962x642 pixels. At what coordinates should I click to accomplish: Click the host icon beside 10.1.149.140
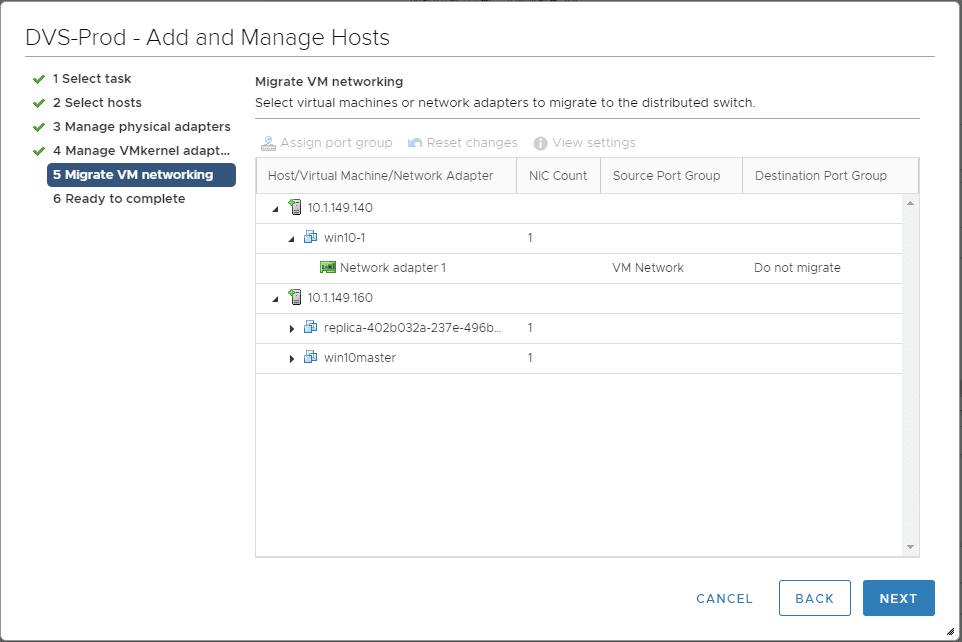tap(295, 207)
